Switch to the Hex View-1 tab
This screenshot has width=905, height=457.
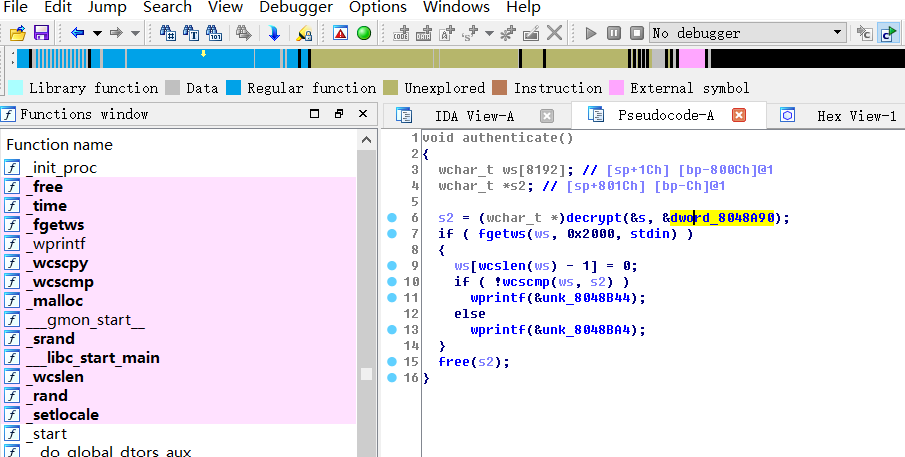point(856,116)
